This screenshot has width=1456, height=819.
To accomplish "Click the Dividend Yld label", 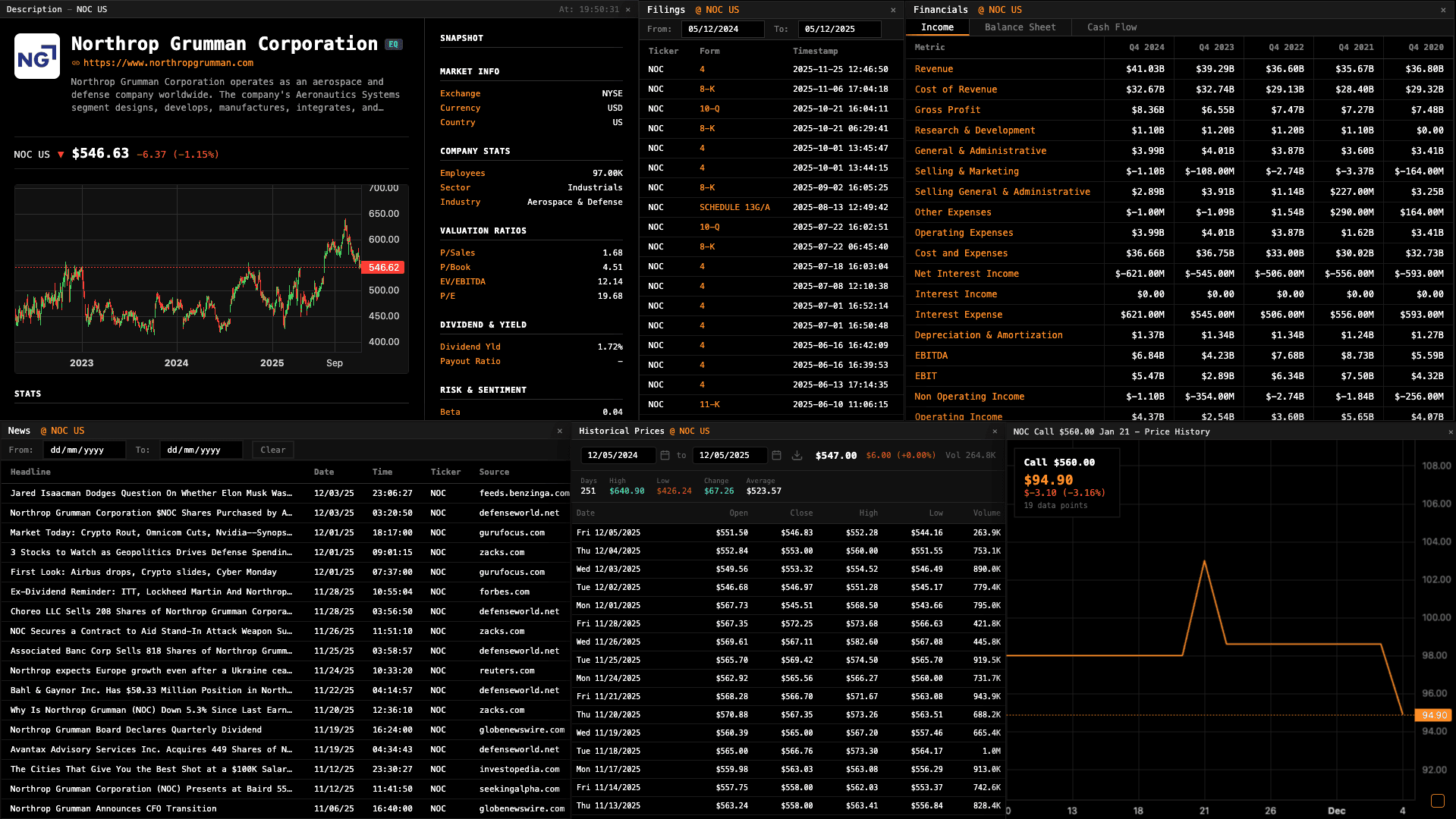I will click(x=470, y=347).
